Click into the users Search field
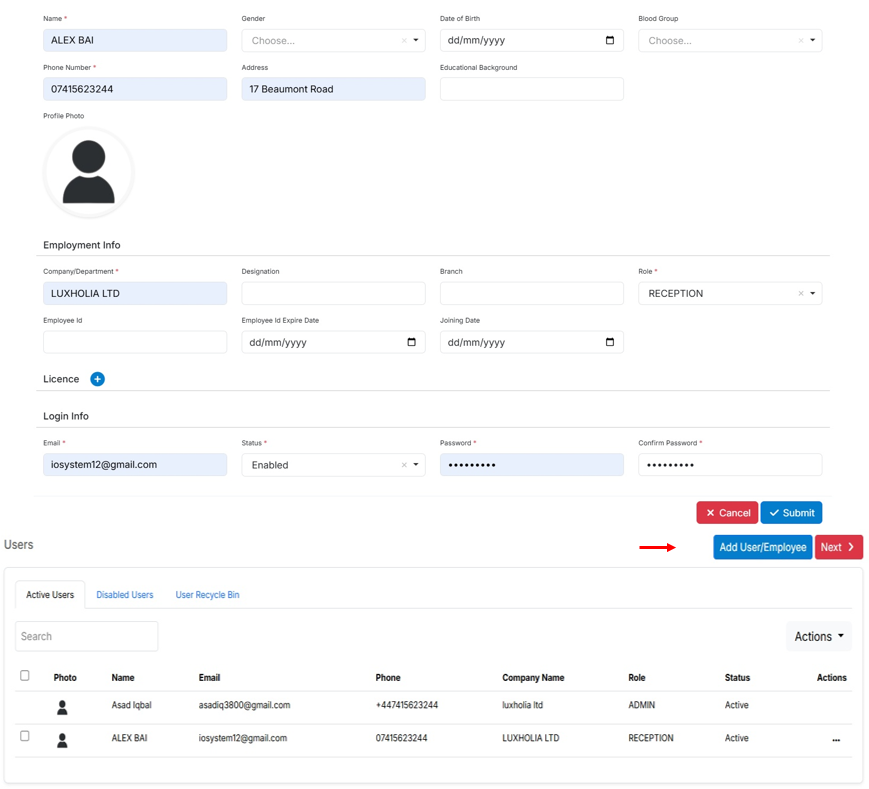 coord(86,636)
